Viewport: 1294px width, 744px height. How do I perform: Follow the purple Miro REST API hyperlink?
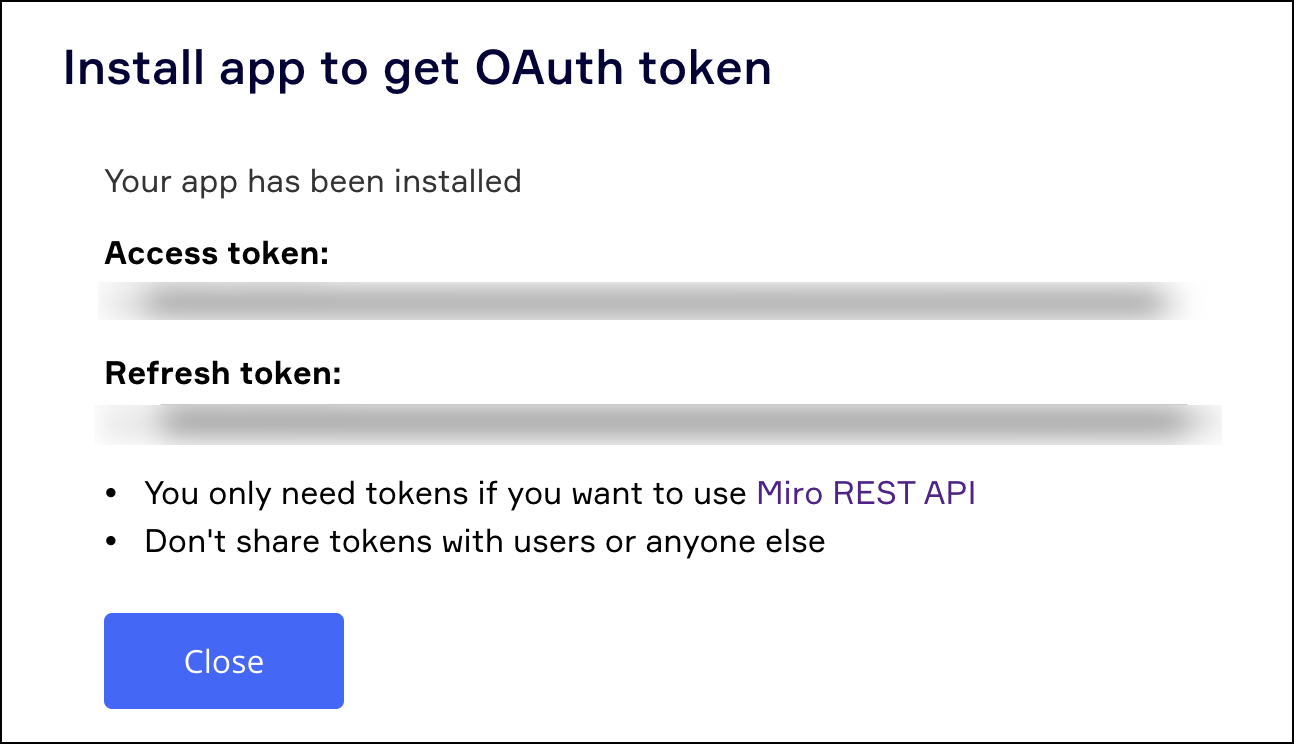click(866, 493)
